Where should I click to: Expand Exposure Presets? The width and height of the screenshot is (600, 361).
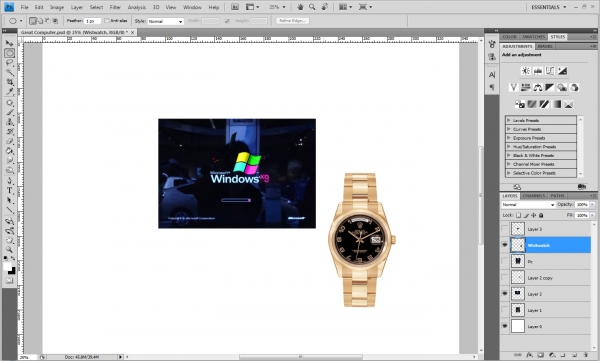(x=509, y=138)
